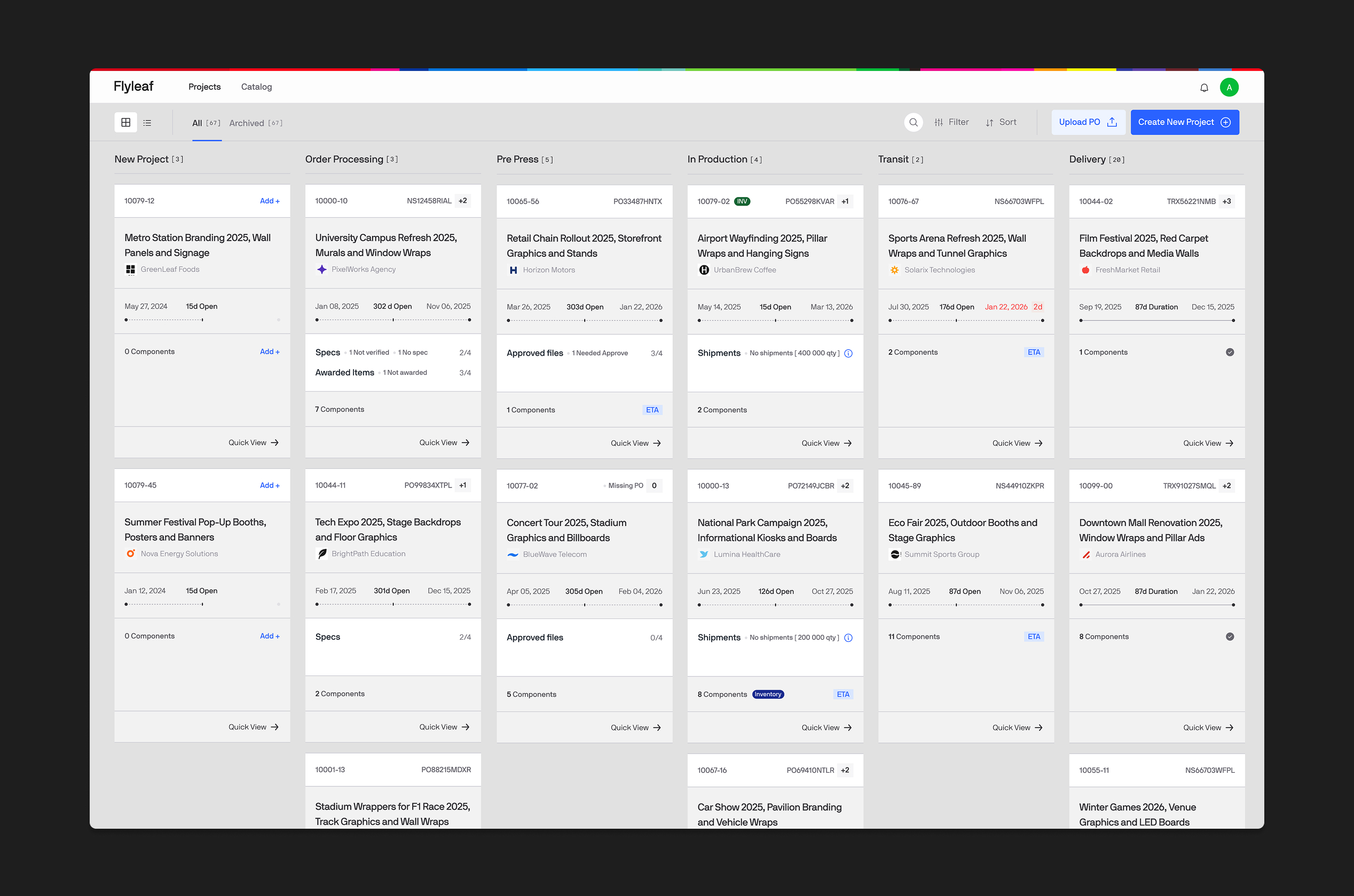
Task: Expand +3 extra POs on card 10044-02
Action: point(1226,202)
